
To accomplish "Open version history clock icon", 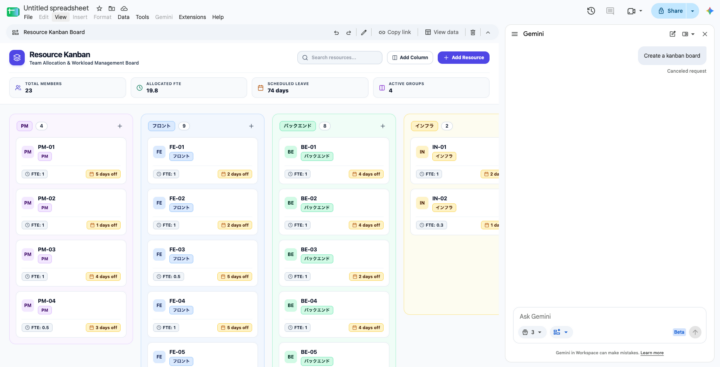I will (591, 11).
